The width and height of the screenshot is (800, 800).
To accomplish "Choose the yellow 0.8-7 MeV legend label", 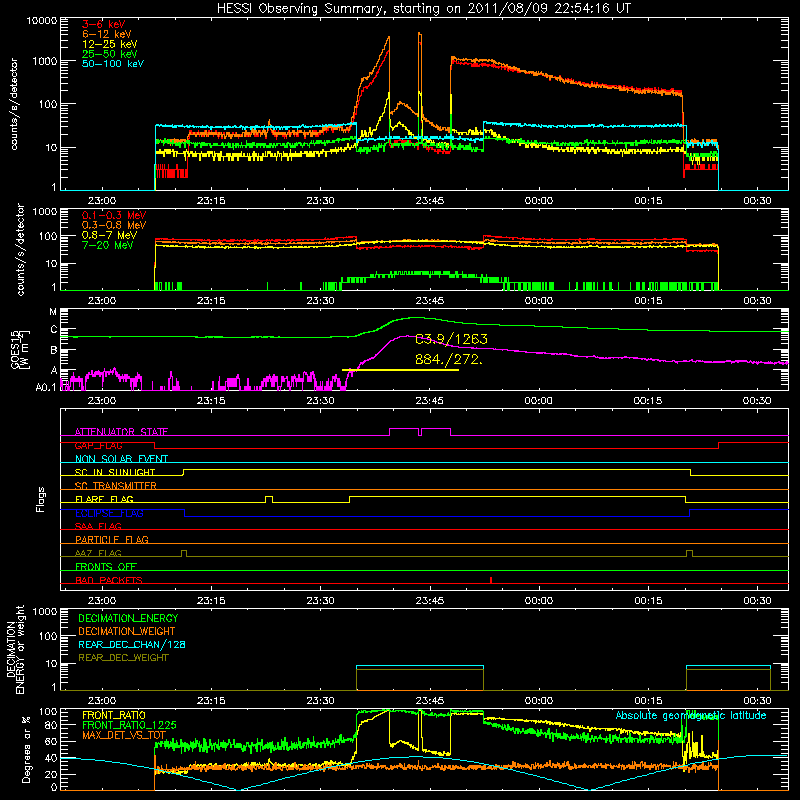I will 109,235.
